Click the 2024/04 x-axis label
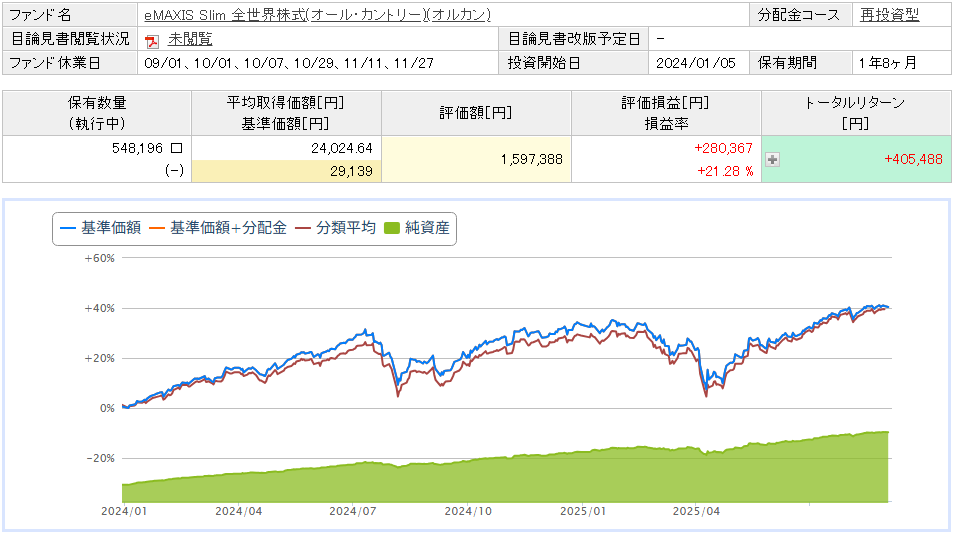Viewport: 953px width, 534px height. (238, 512)
